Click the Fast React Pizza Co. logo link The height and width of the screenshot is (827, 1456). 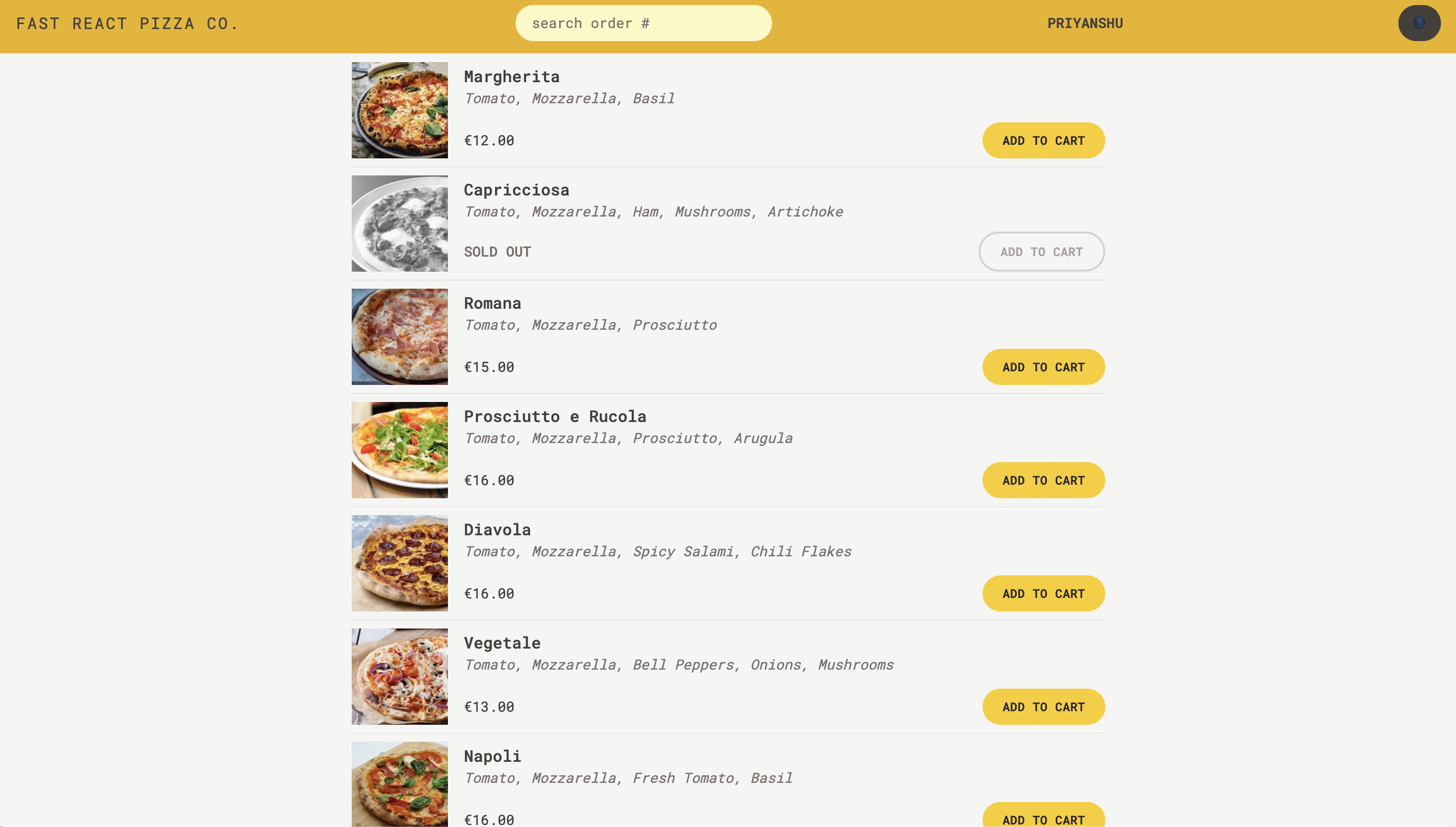(x=127, y=23)
